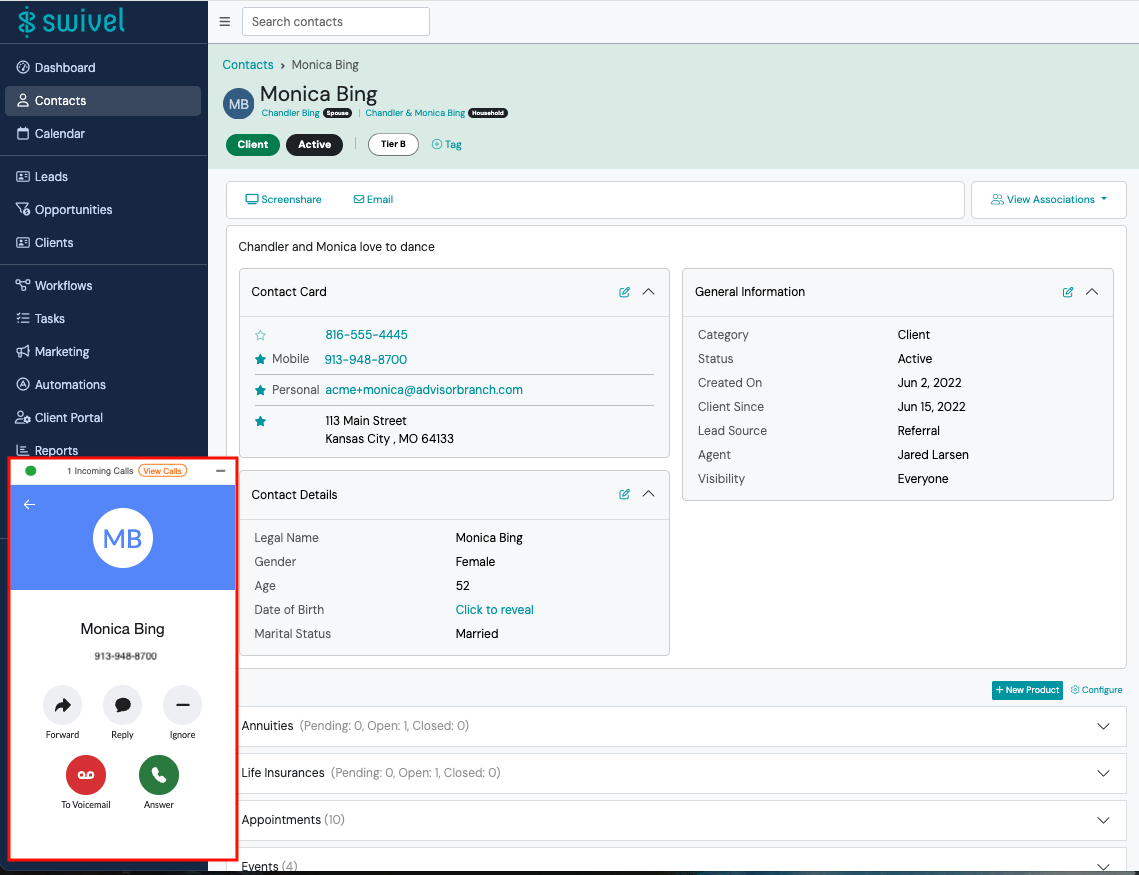The height and width of the screenshot is (875, 1139).
Task: Ignore the incoming call
Action: (x=182, y=705)
